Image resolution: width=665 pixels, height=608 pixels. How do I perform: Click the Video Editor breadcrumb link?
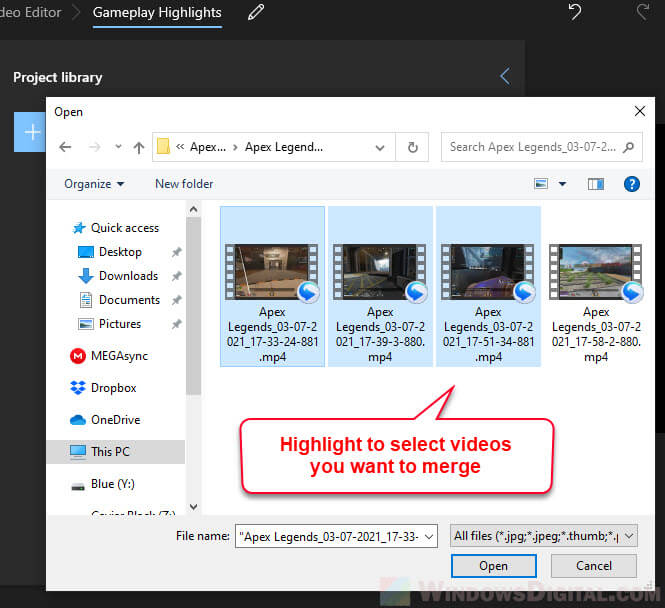click(x=30, y=12)
